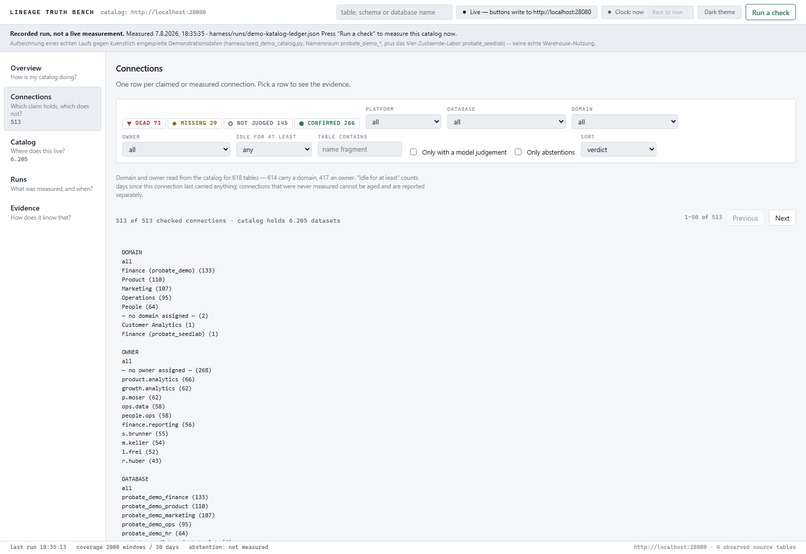This screenshot has height=554, width=806.
Task: Click the Finance (probate_seedlab) (1) entry
Action: coord(170,334)
